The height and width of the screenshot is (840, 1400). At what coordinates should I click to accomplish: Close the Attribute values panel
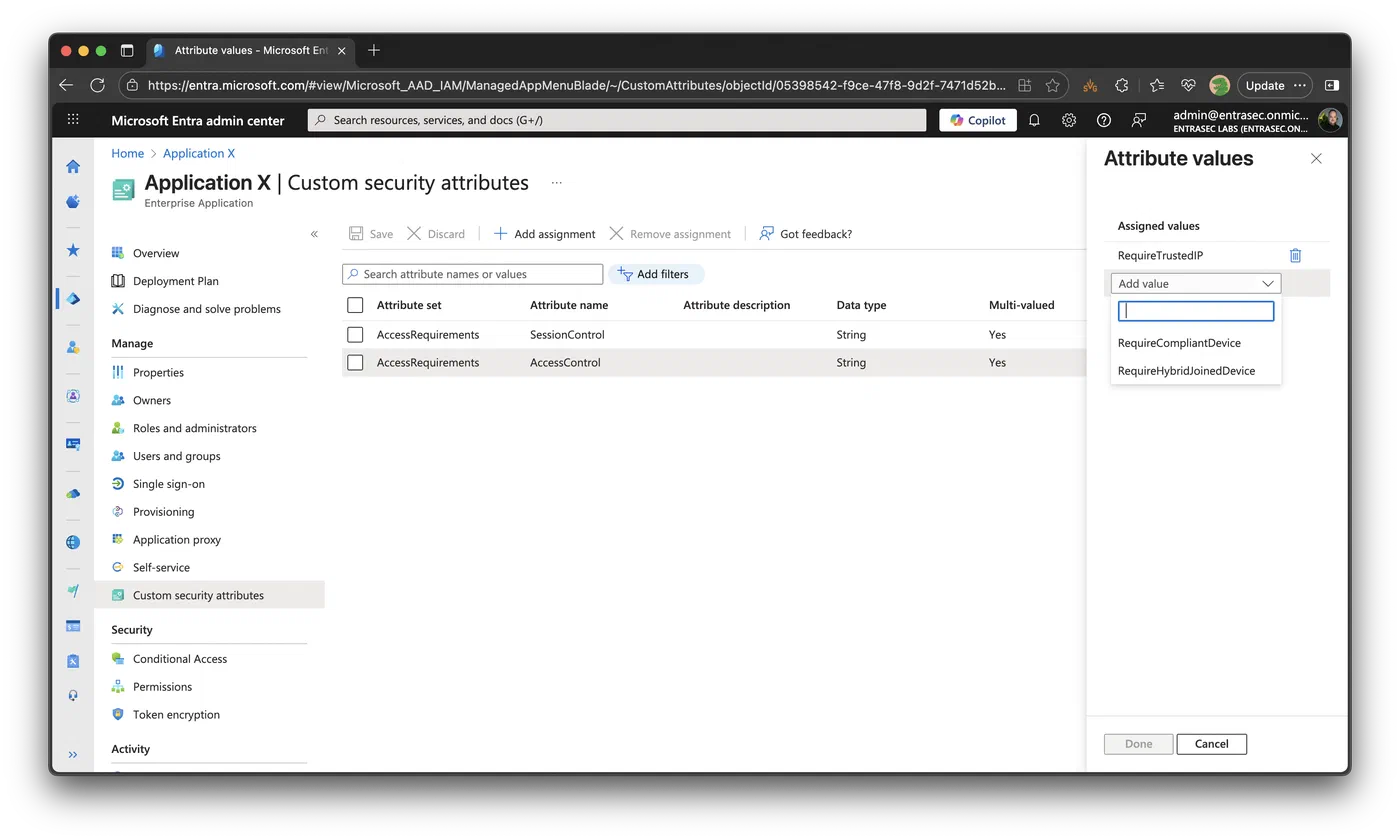click(x=1316, y=159)
